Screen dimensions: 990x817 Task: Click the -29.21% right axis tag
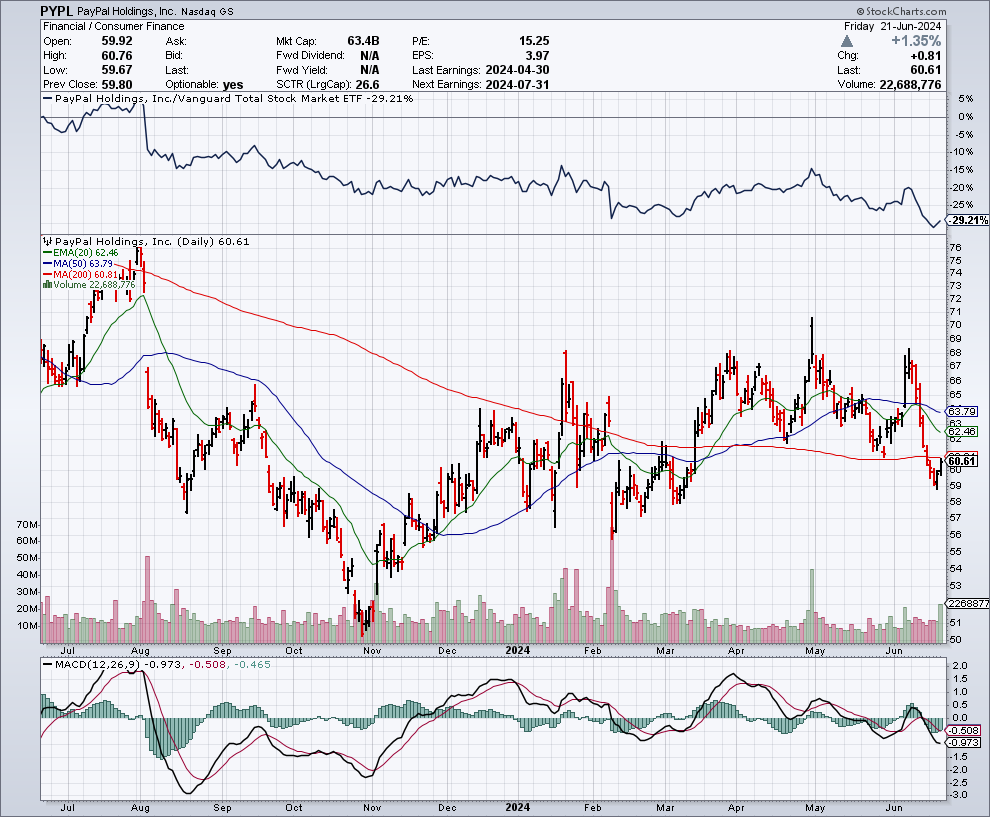(x=969, y=220)
